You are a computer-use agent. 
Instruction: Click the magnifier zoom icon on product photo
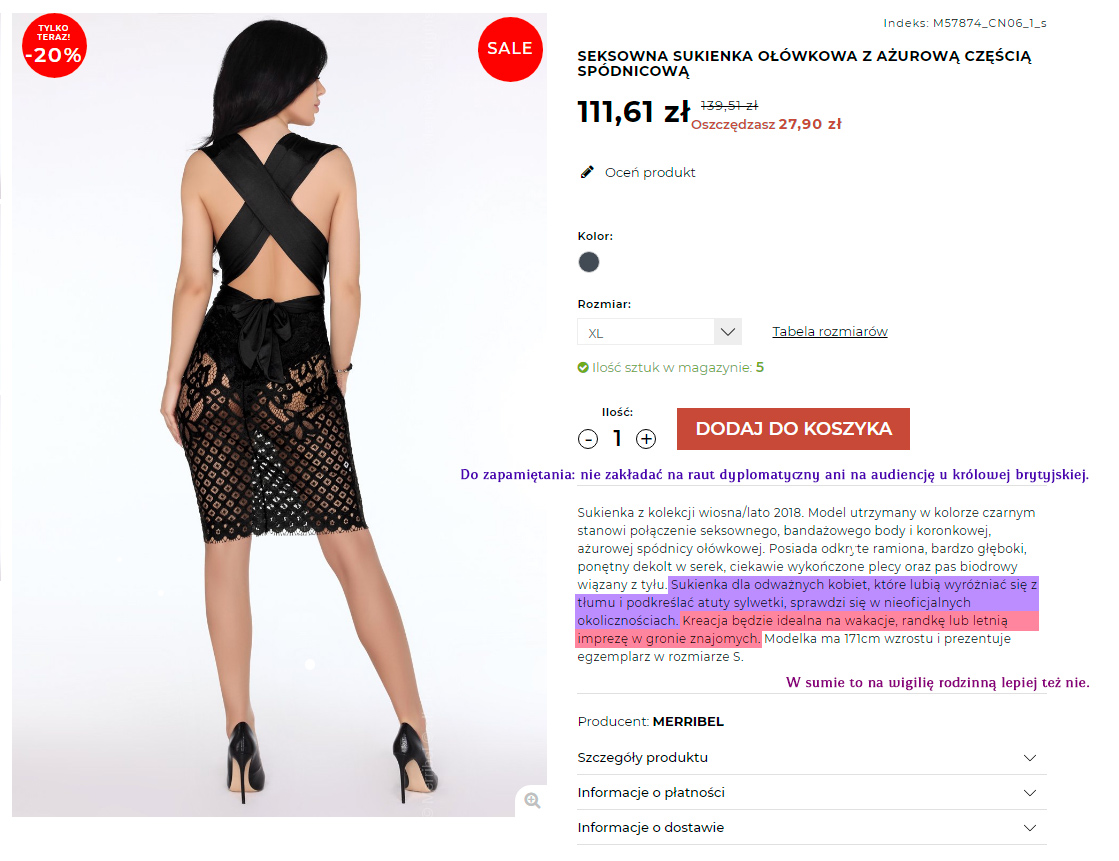click(x=532, y=800)
